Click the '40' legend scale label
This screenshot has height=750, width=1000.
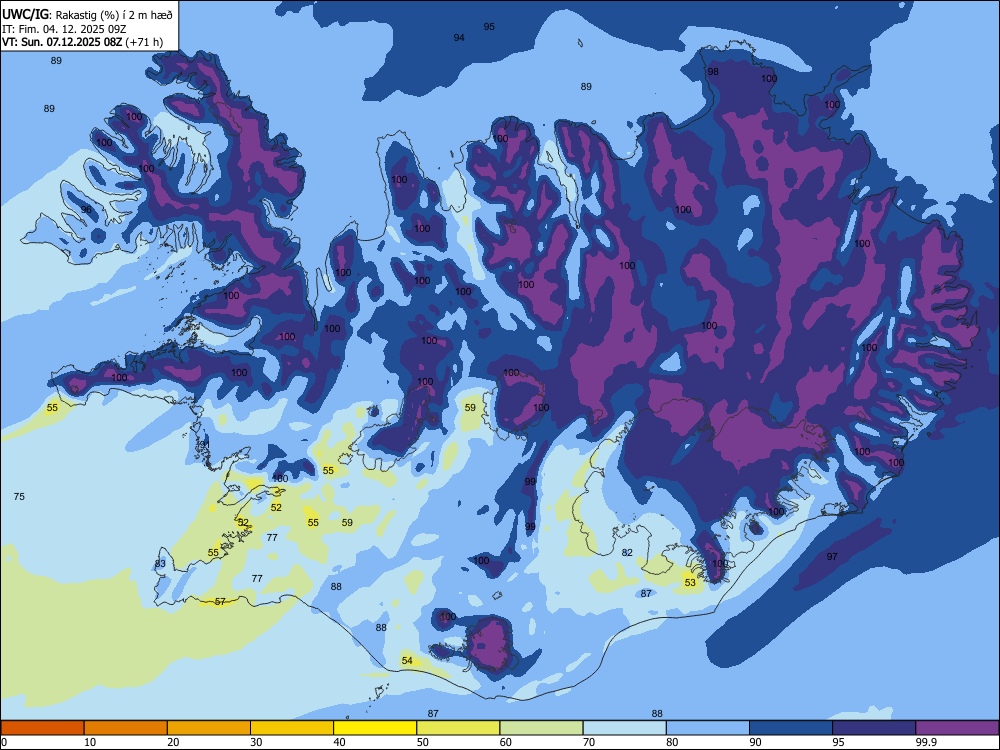(x=339, y=742)
